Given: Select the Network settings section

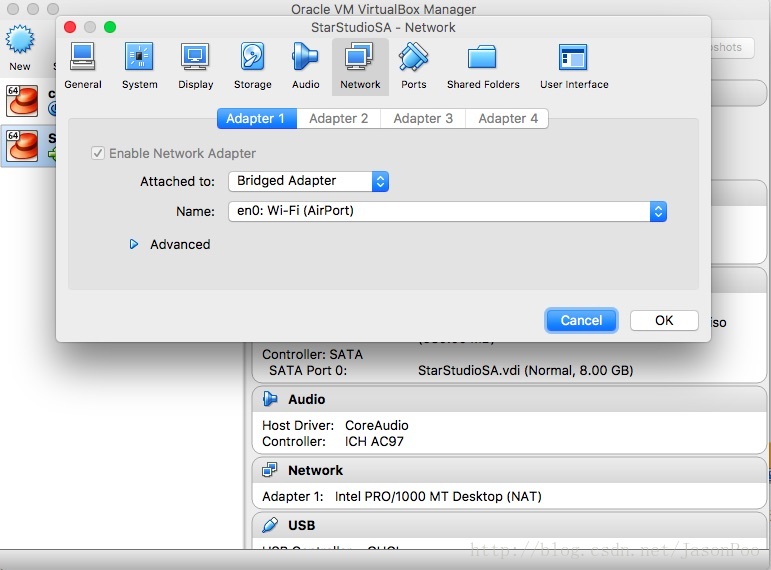Looking at the screenshot, I should (x=360, y=66).
